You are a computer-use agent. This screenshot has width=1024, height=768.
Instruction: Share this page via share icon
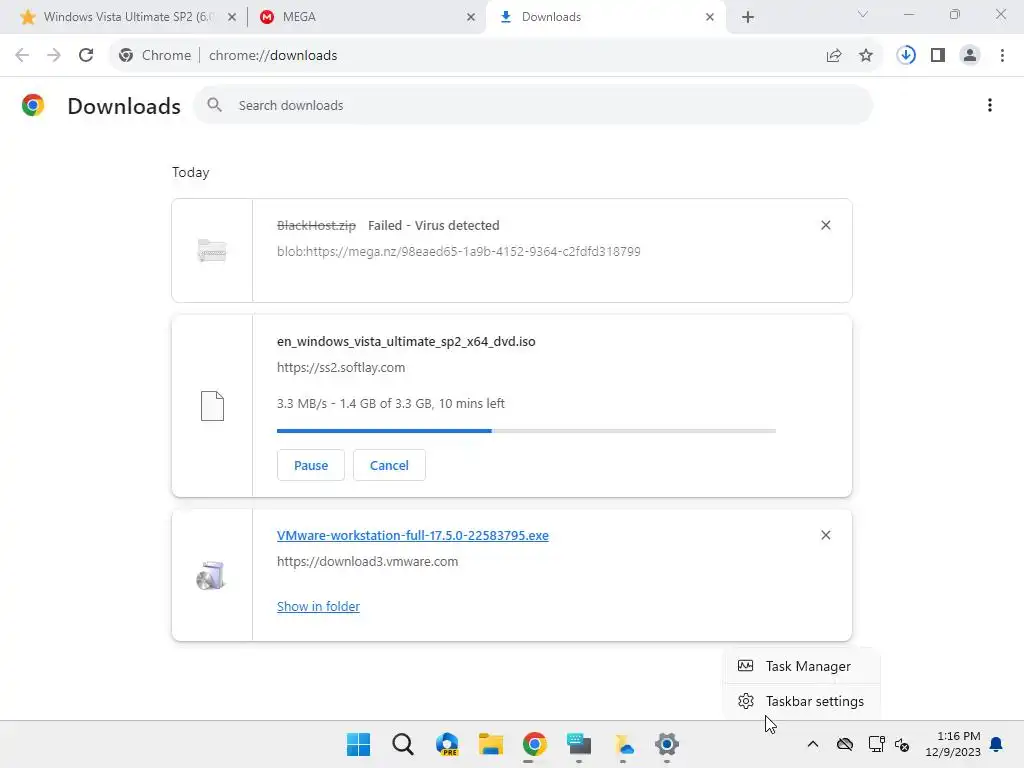point(834,56)
